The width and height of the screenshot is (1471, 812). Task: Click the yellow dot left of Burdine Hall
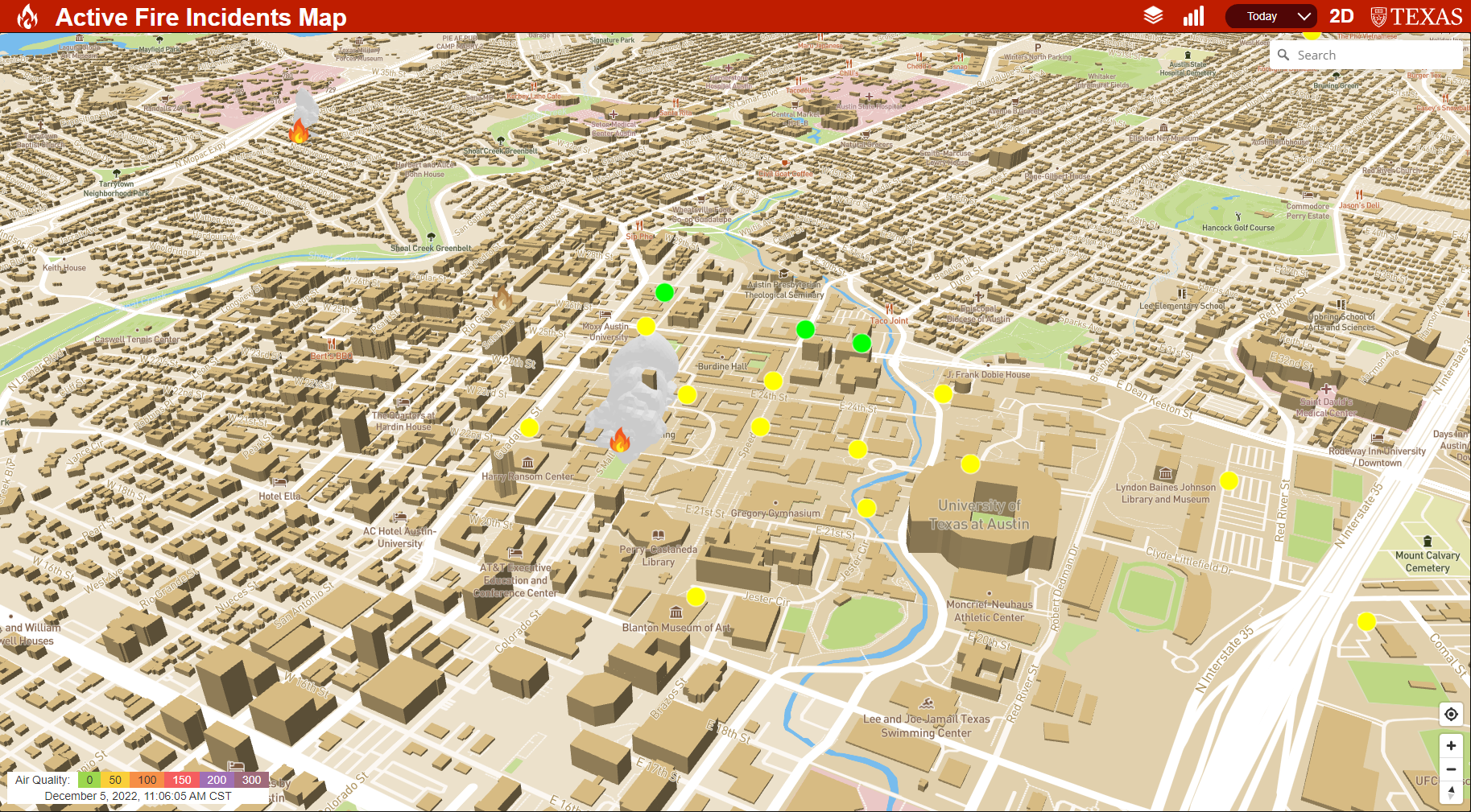(687, 394)
